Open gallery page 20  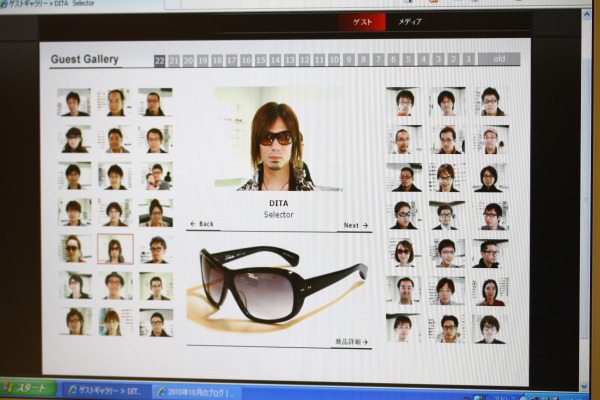(x=188, y=61)
